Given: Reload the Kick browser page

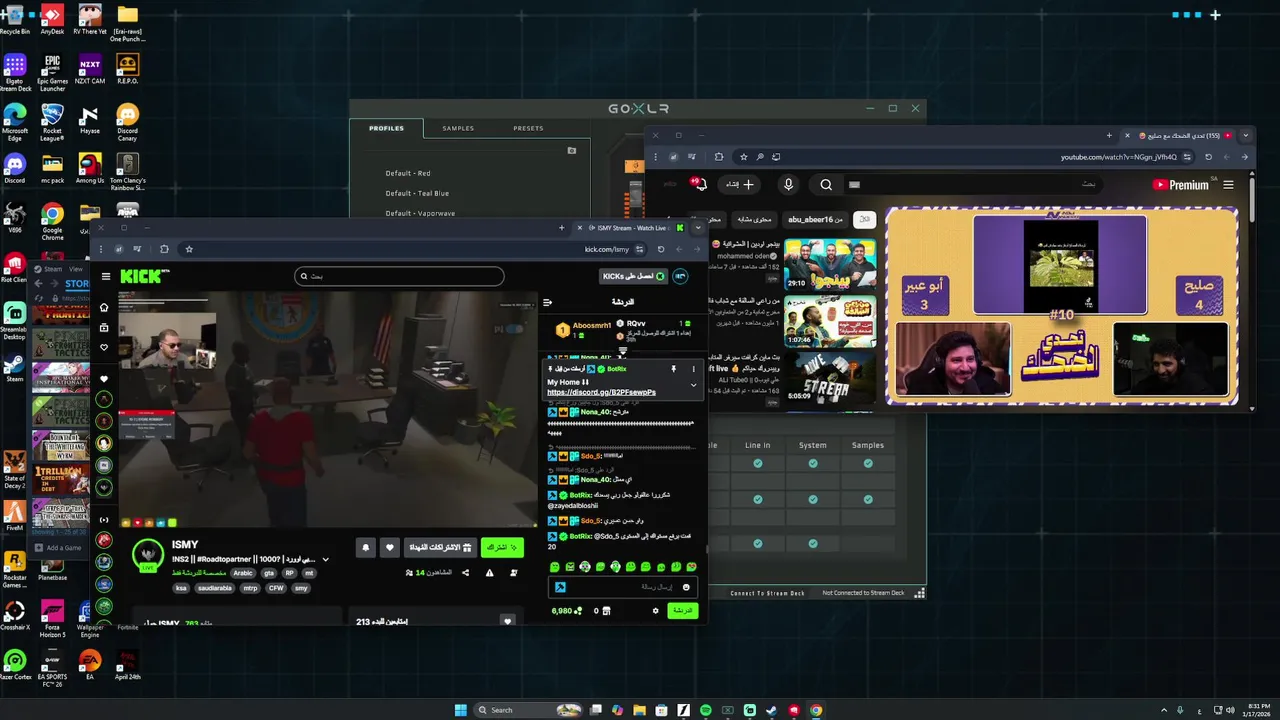Looking at the screenshot, I should 661,249.
